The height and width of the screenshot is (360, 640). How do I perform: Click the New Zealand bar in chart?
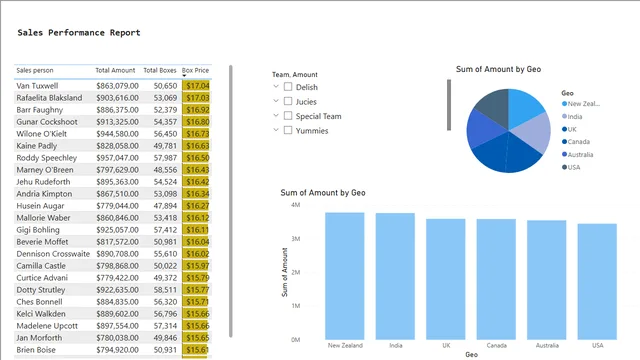345,276
